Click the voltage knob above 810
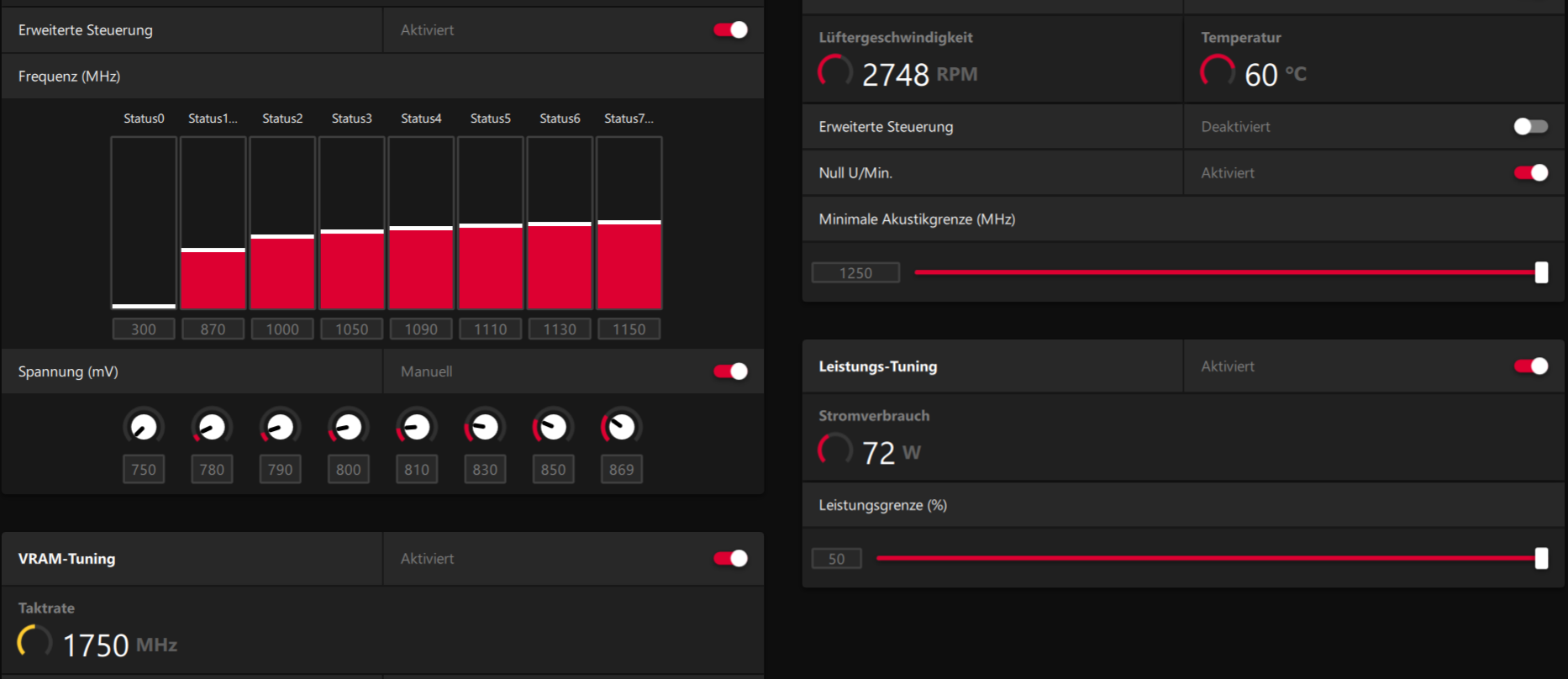The width and height of the screenshot is (1568, 679). pos(416,427)
